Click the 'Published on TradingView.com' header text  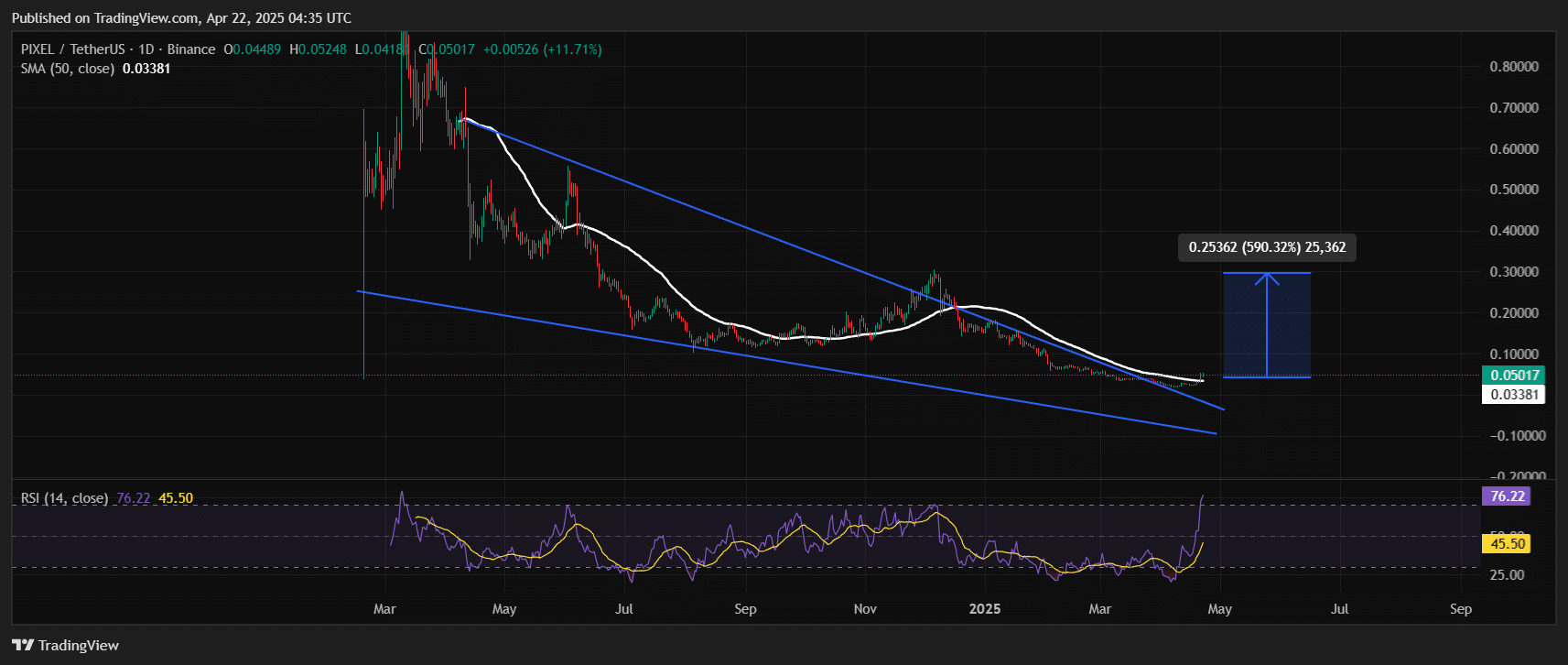point(181,18)
